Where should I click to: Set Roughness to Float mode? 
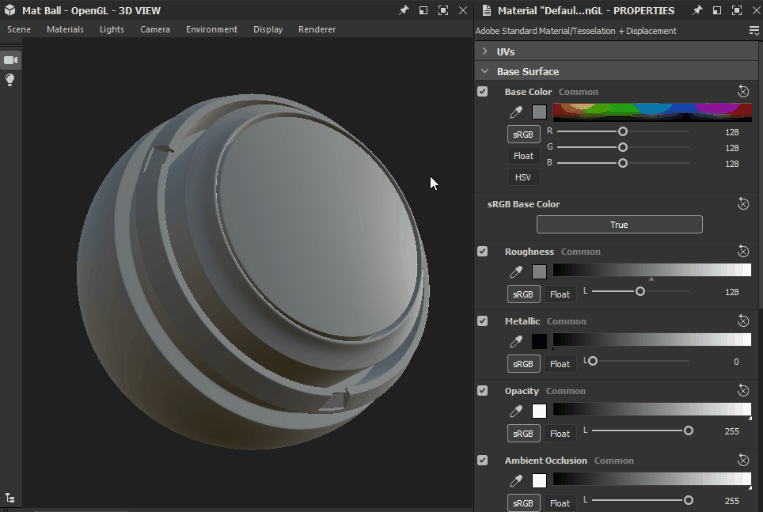coord(560,294)
